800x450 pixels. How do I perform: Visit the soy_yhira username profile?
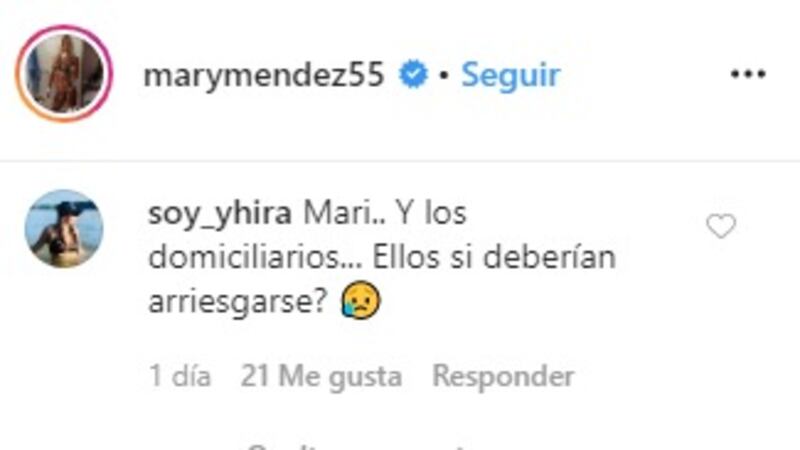point(220,214)
